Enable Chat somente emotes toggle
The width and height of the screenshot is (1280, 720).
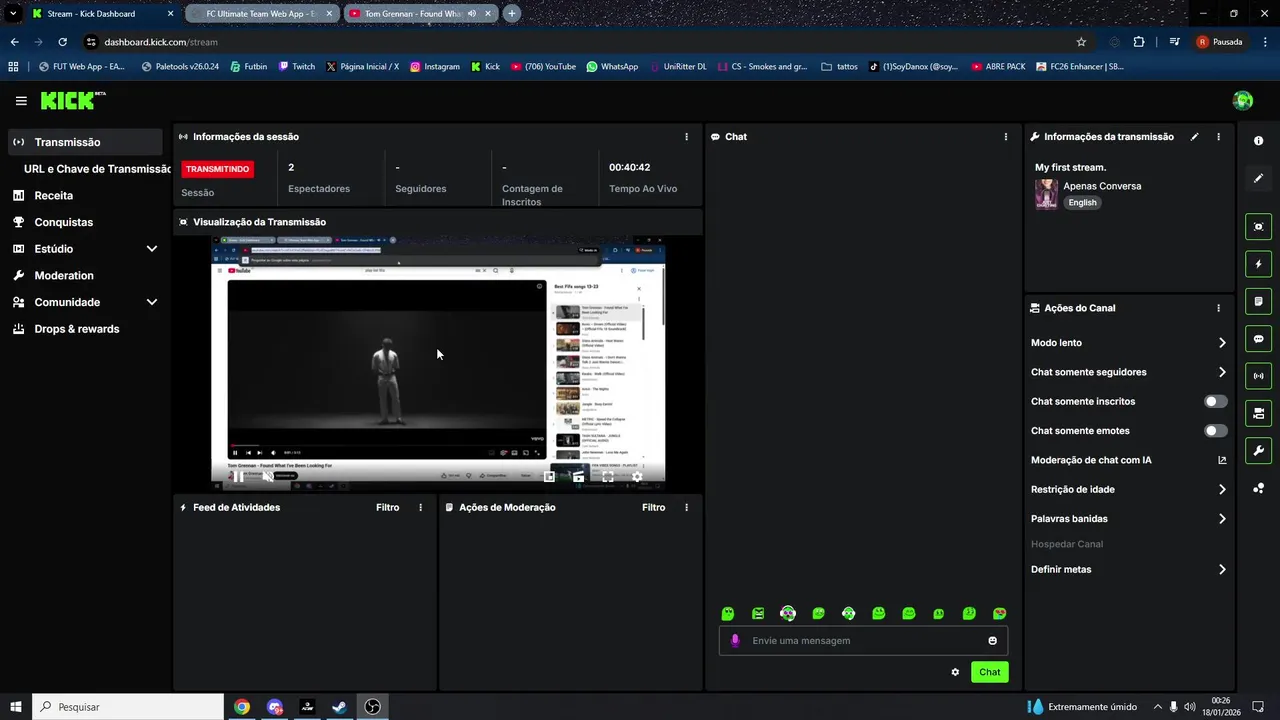1215,431
